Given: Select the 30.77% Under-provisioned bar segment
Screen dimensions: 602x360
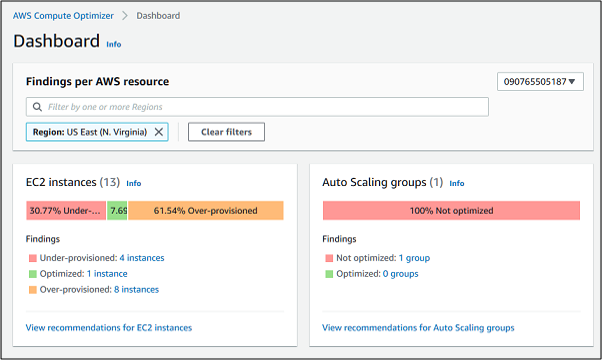Looking at the screenshot, I should (66, 211).
